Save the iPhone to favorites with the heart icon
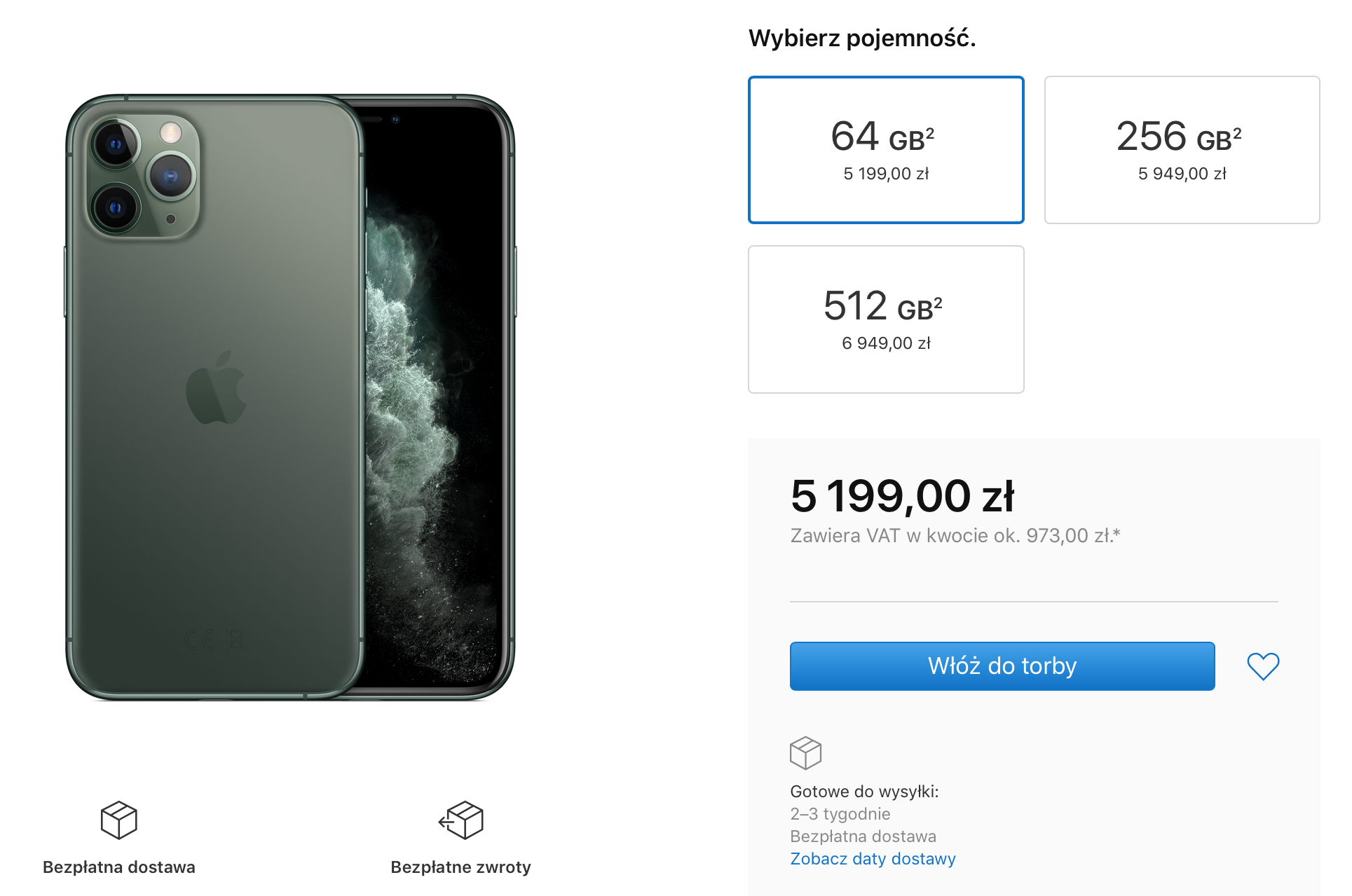This screenshot has height=896, width=1352. (x=1262, y=666)
